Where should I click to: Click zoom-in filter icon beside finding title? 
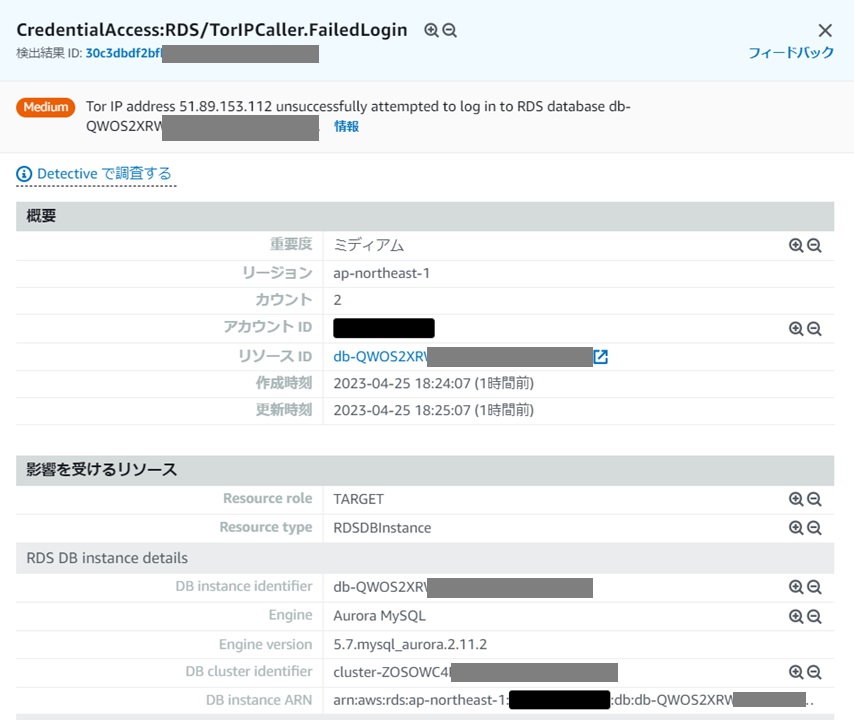(x=431, y=30)
